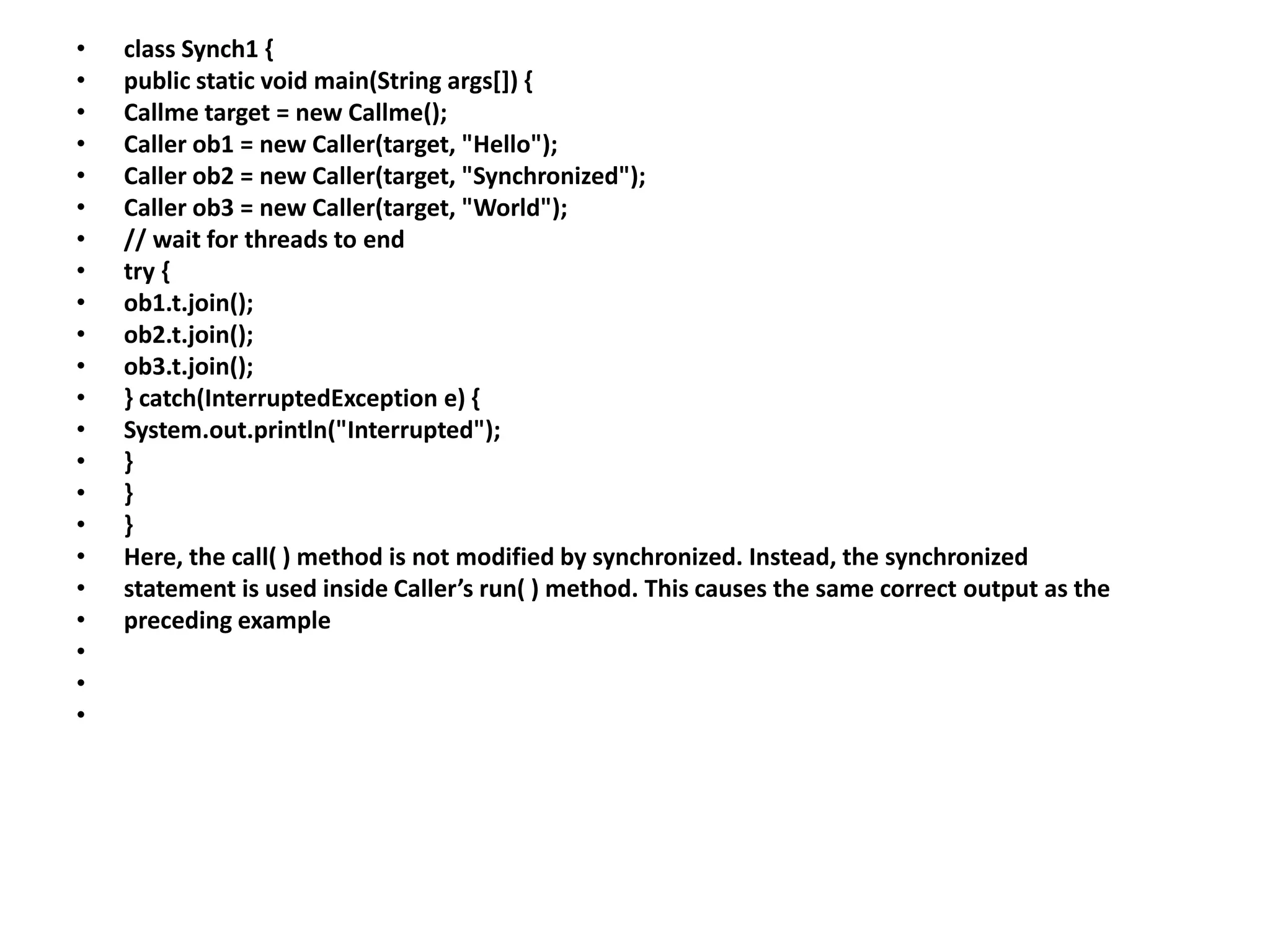Click the 'ob2.t.join();' statement
The image size is (1270, 952).
pos(189,335)
